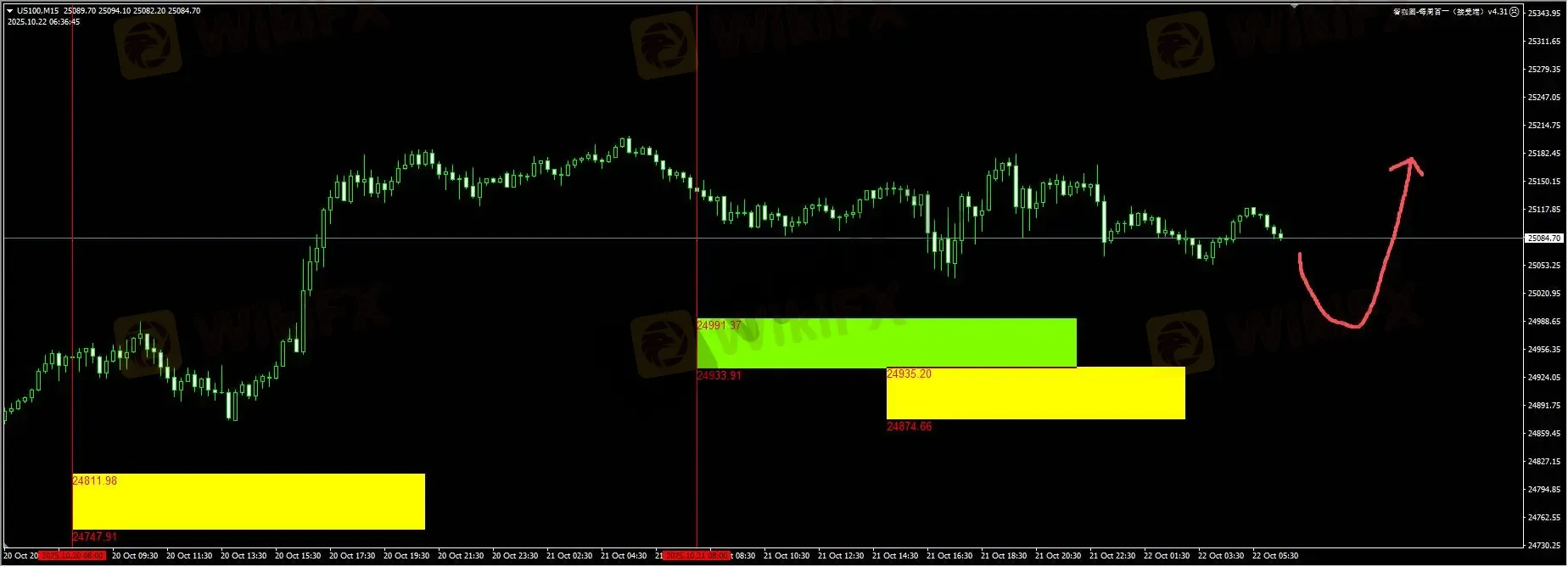Click the red 2025.10.20 08:00 time label
The image size is (1568, 567).
(x=72, y=556)
